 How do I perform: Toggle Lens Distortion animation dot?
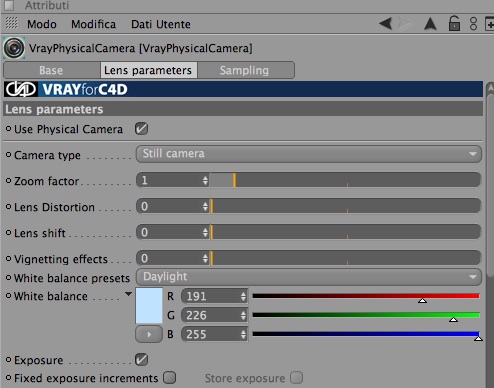click(x=8, y=207)
